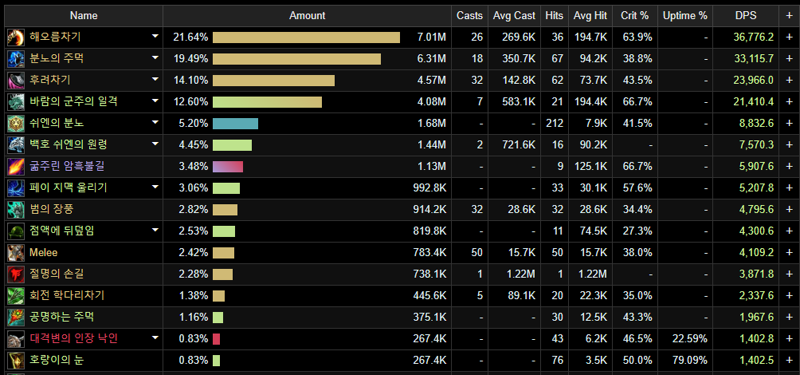Click the plus button in header row

[x=789, y=16]
